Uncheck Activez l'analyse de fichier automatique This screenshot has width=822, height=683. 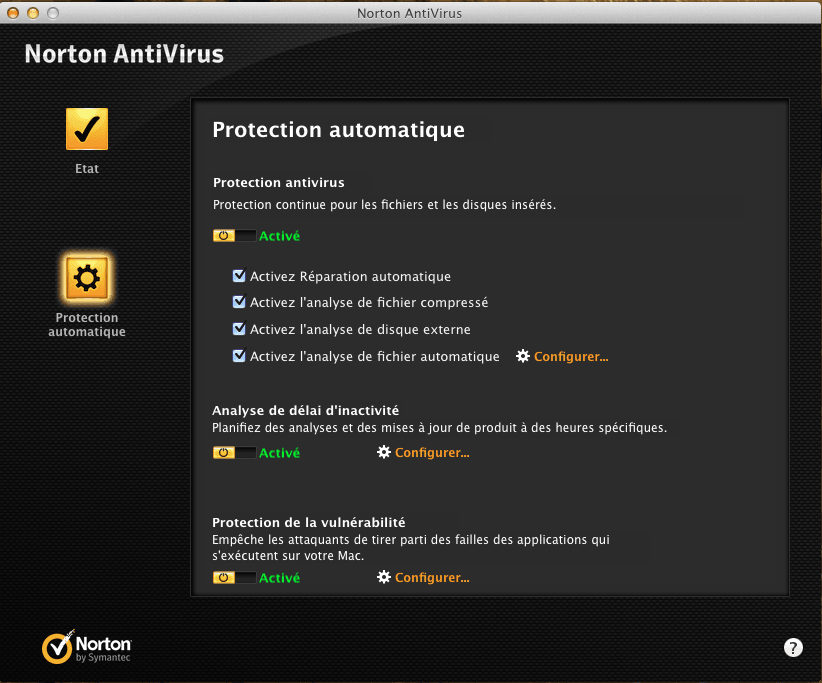(239, 356)
